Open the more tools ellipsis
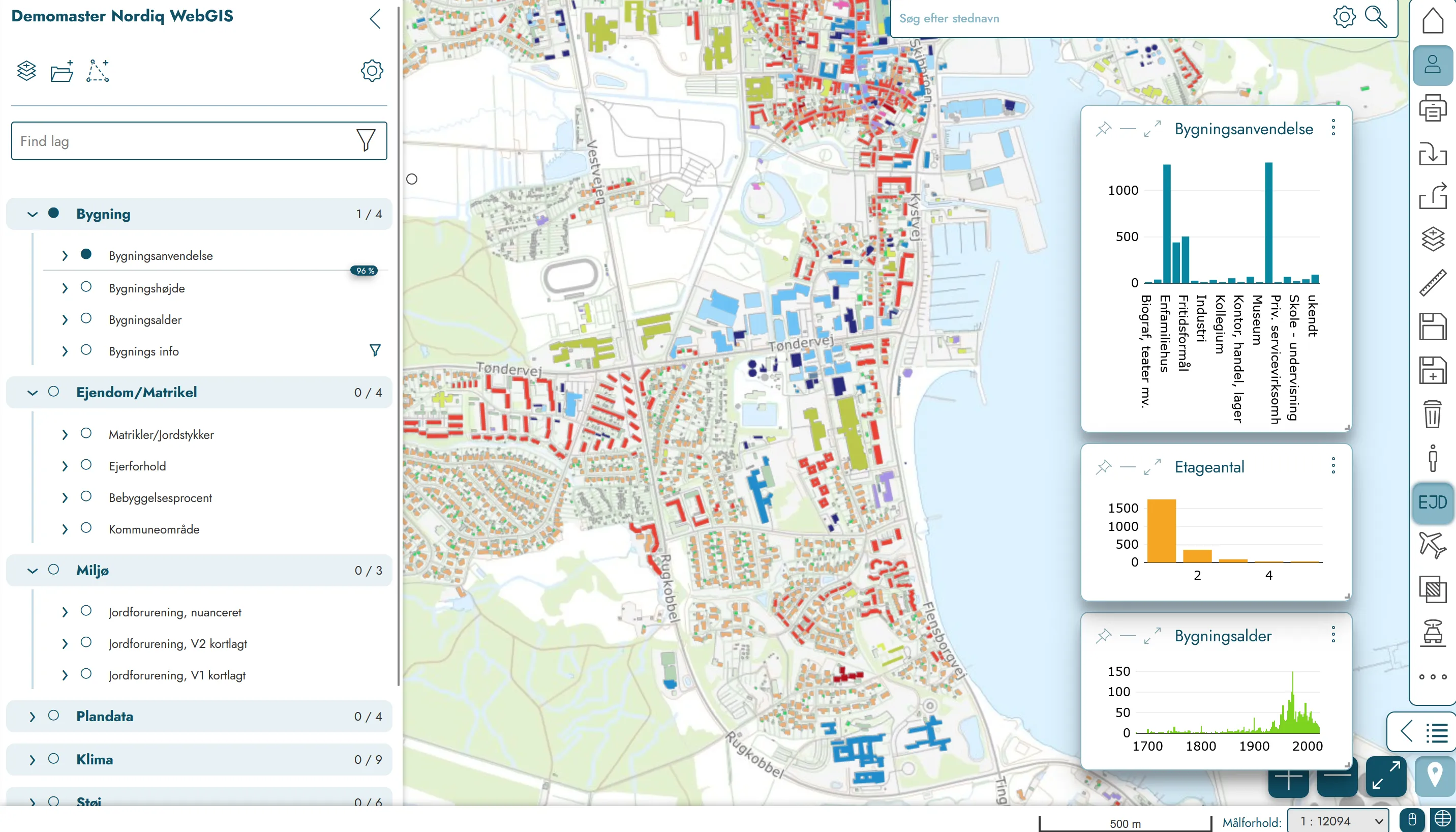Image resolution: width=1456 pixels, height=832 pixels. tap(1433, 677)
